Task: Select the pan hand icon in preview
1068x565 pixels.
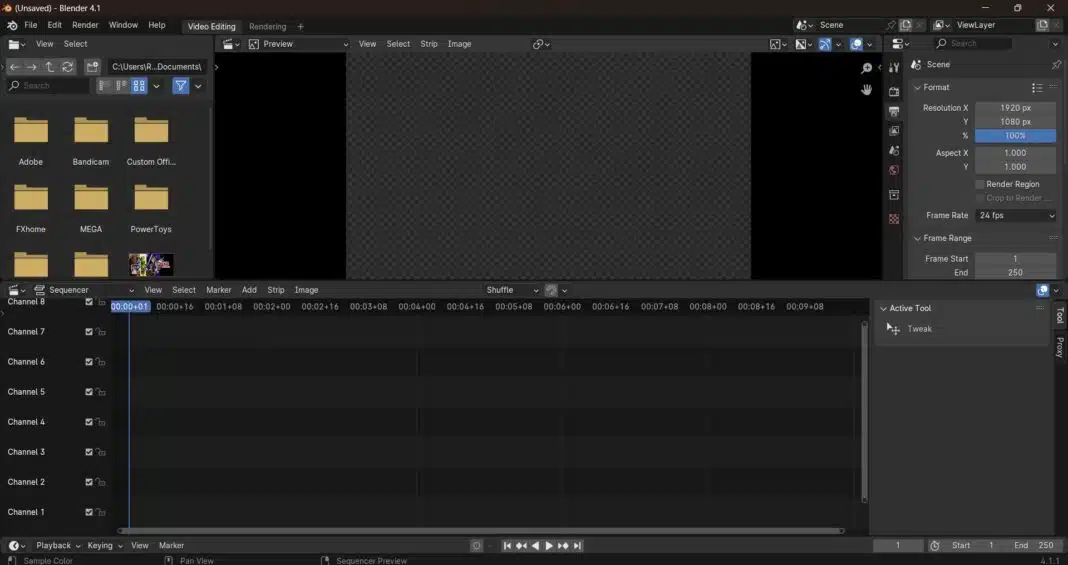Action: pyautogui.click(x=866, y=89)
